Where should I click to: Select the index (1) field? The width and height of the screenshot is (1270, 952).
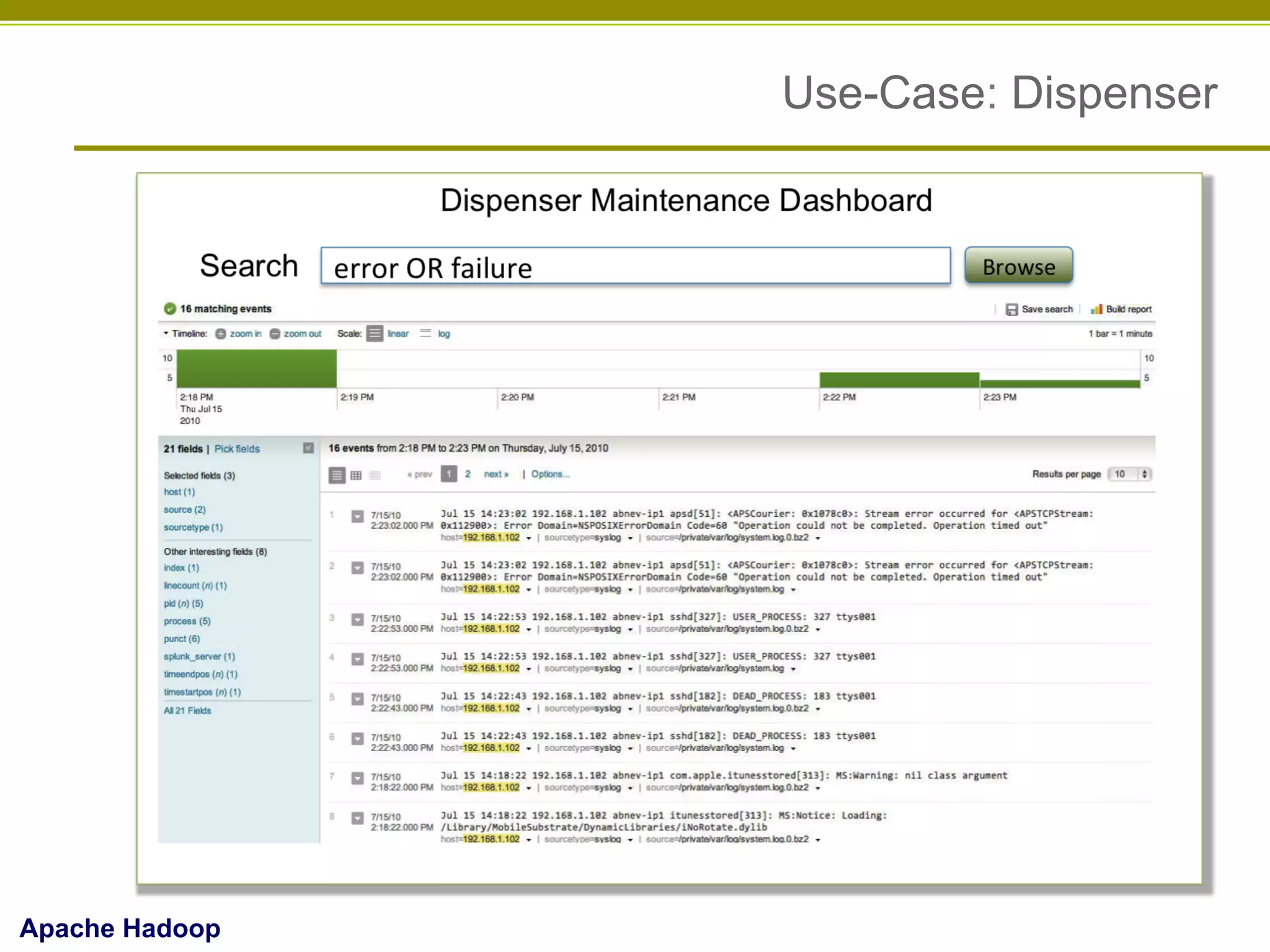[x=181, y=568]
